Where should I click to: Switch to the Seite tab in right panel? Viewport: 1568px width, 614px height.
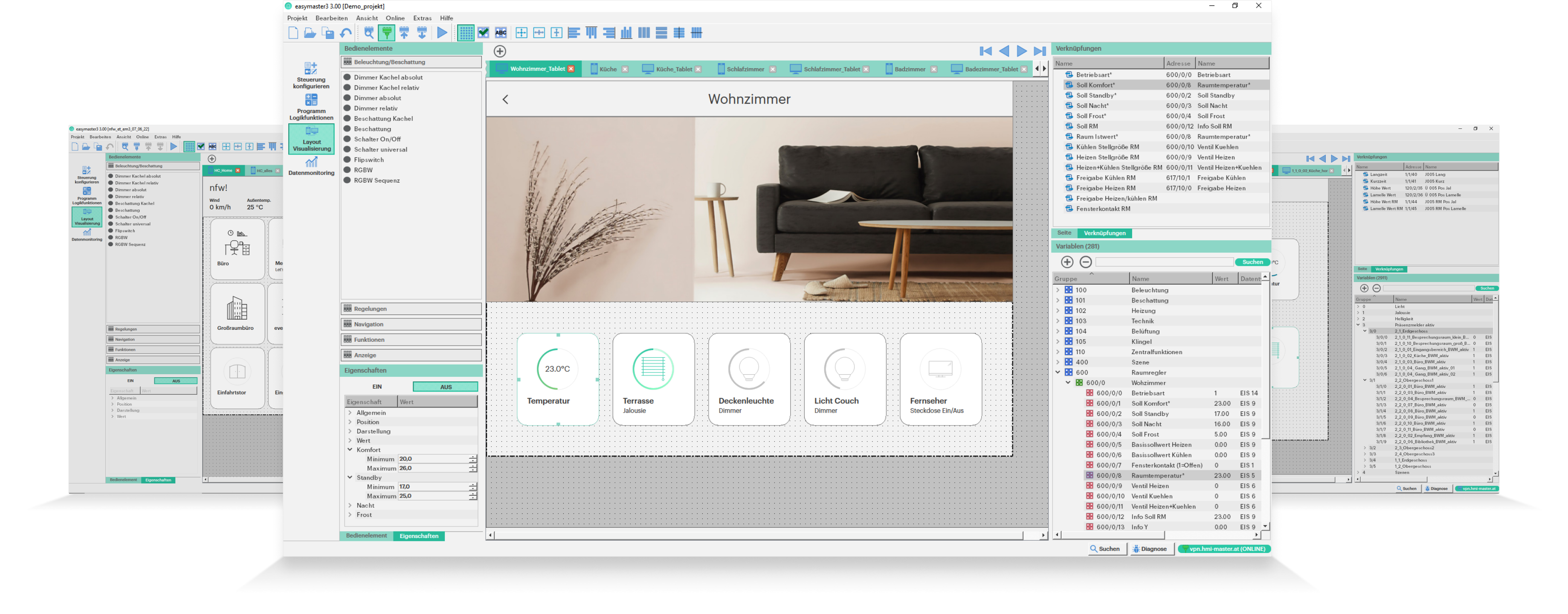click(1064, 233)
